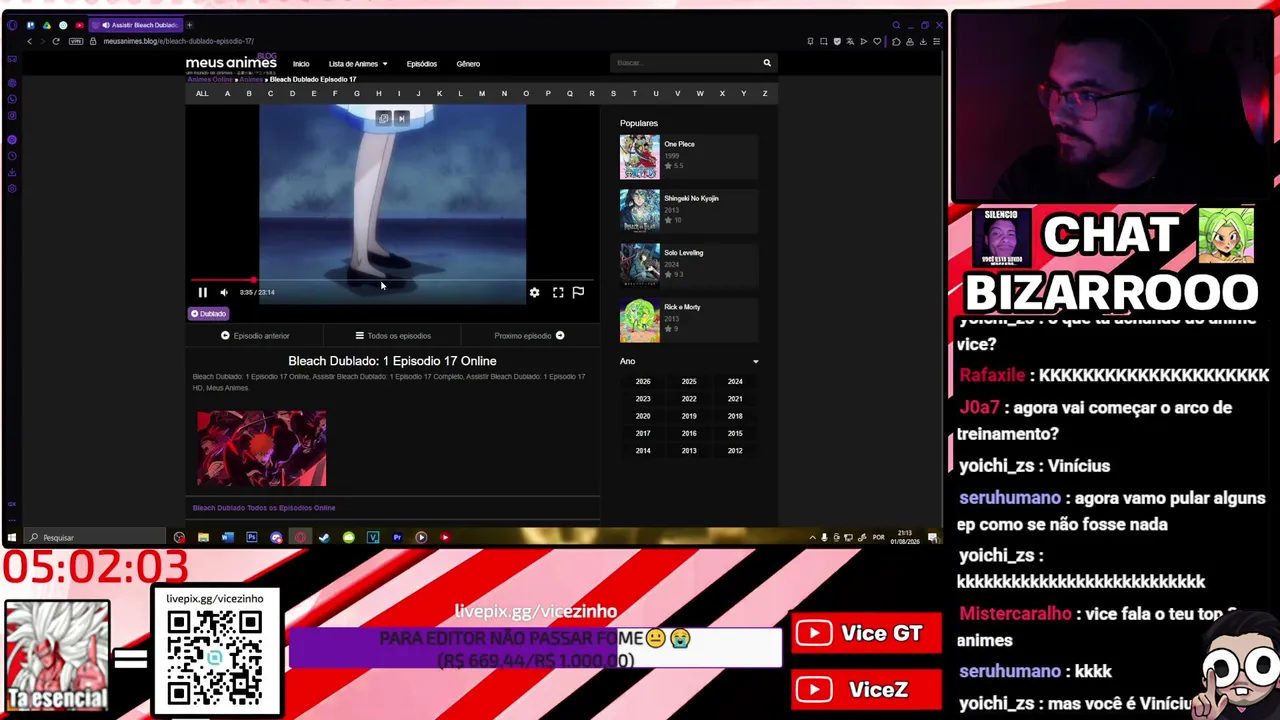Click the browser address bar URL
This screenshot has width=1280, height=720.
179,41
